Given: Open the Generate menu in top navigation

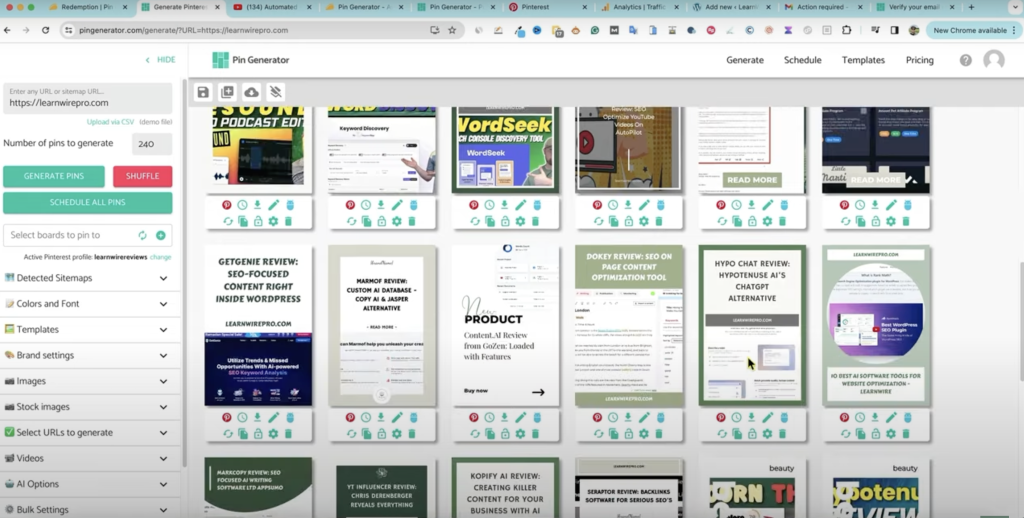Looking at the screenshot, I should point(744,60).
